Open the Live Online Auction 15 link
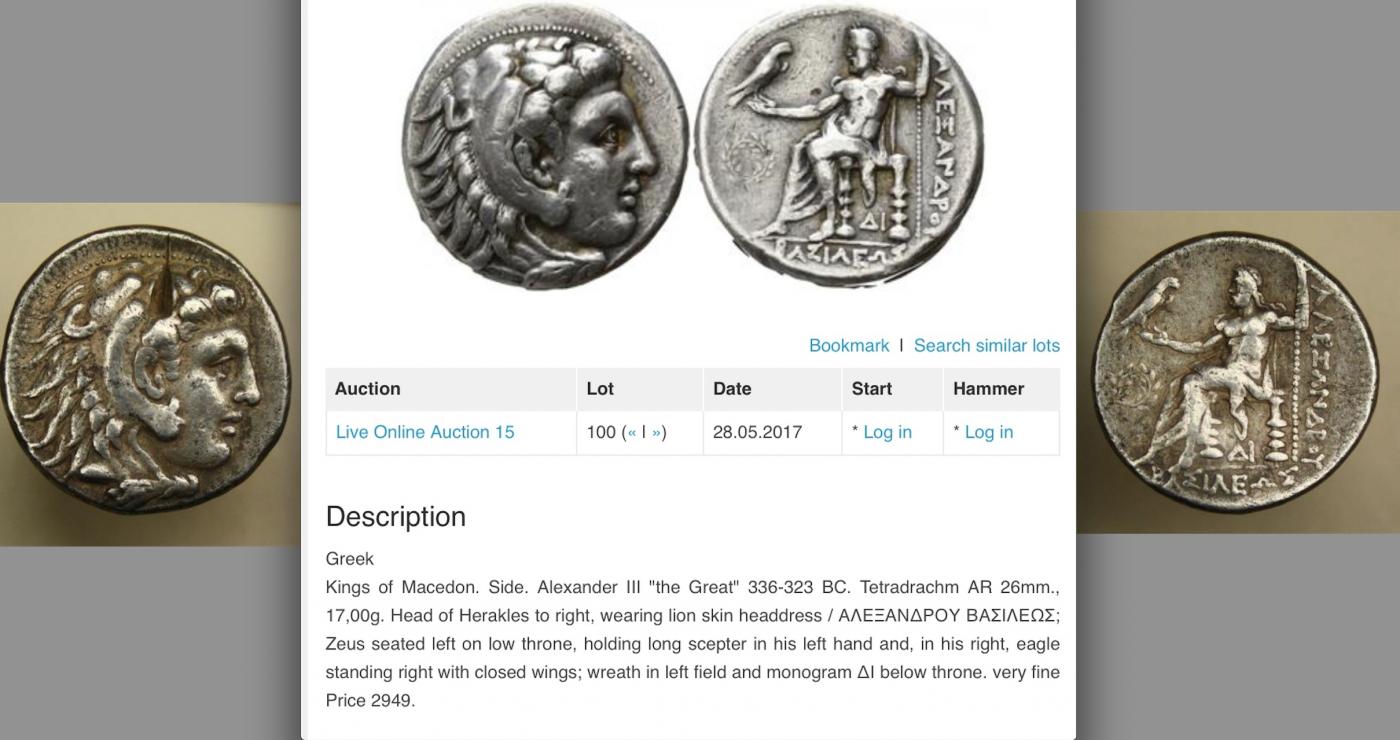The height and width of the screenshot is (740, 1400). coord(425,432)
